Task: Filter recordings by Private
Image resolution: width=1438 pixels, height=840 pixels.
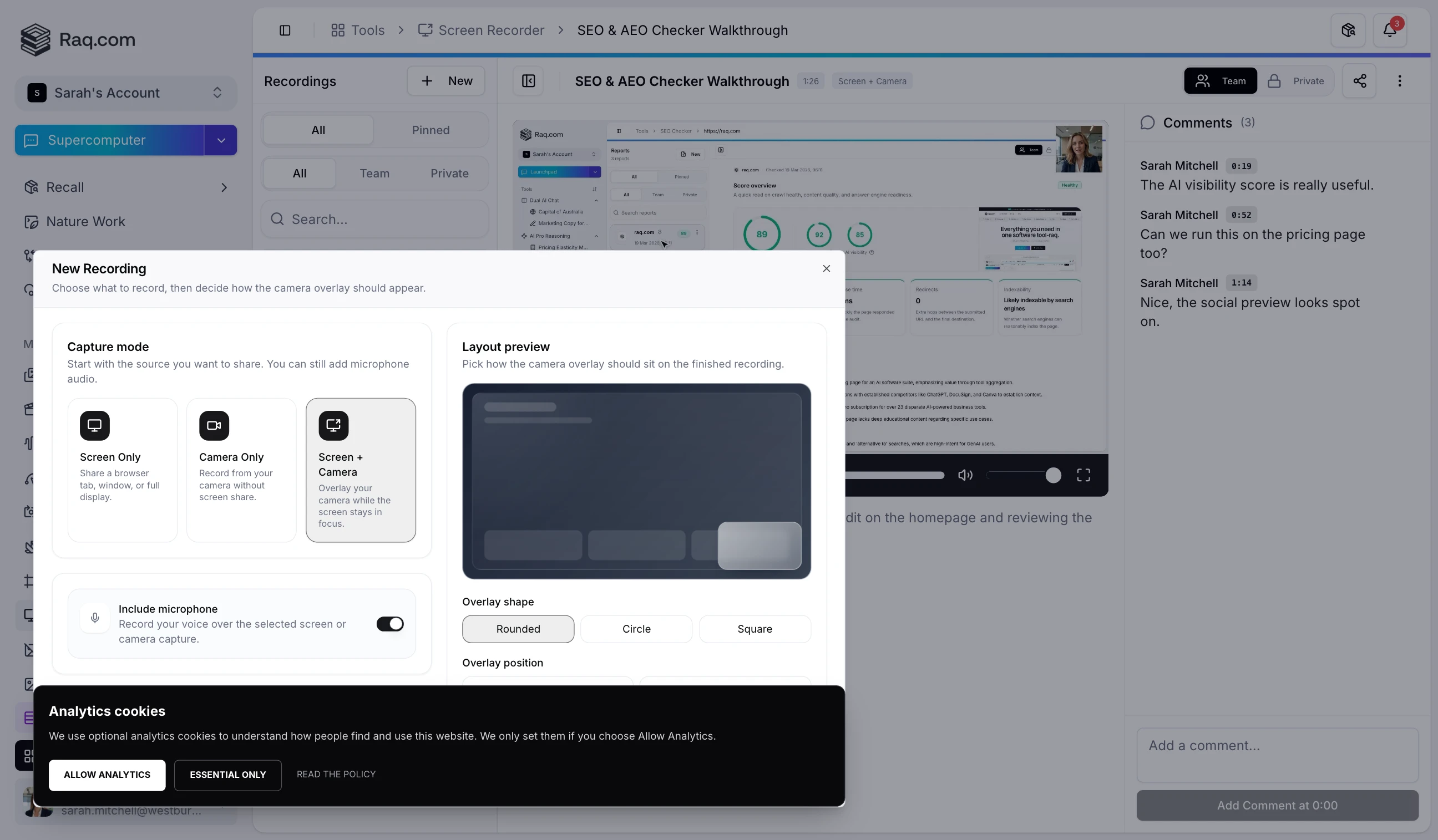Action: click(449, 174)
